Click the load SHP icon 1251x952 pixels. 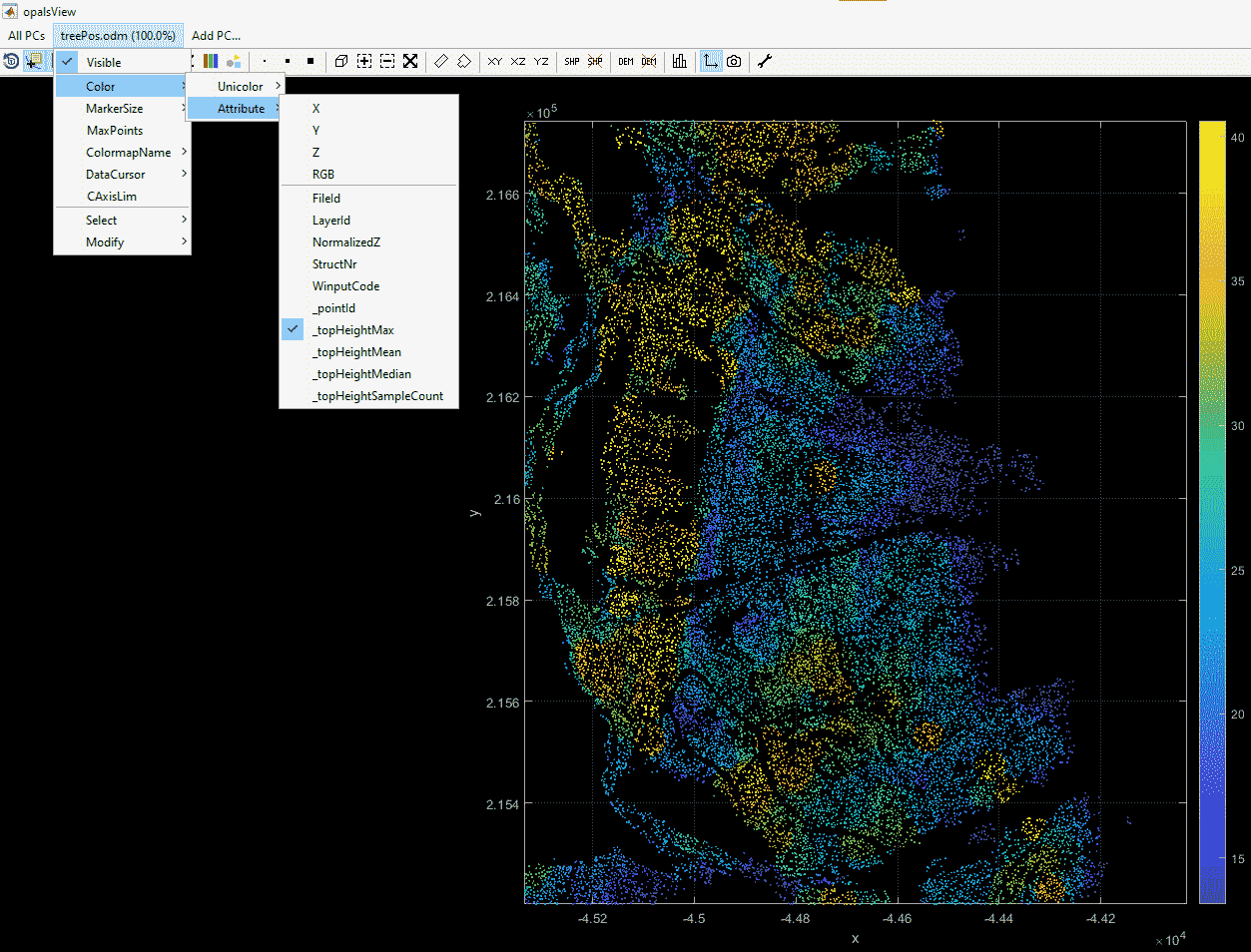[x=572, y=62]
